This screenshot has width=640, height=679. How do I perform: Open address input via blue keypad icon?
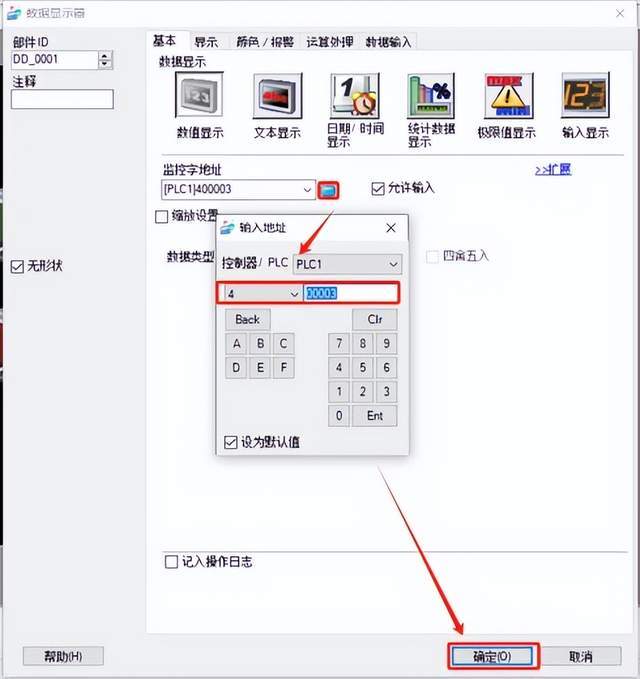[x=328, y=190]
